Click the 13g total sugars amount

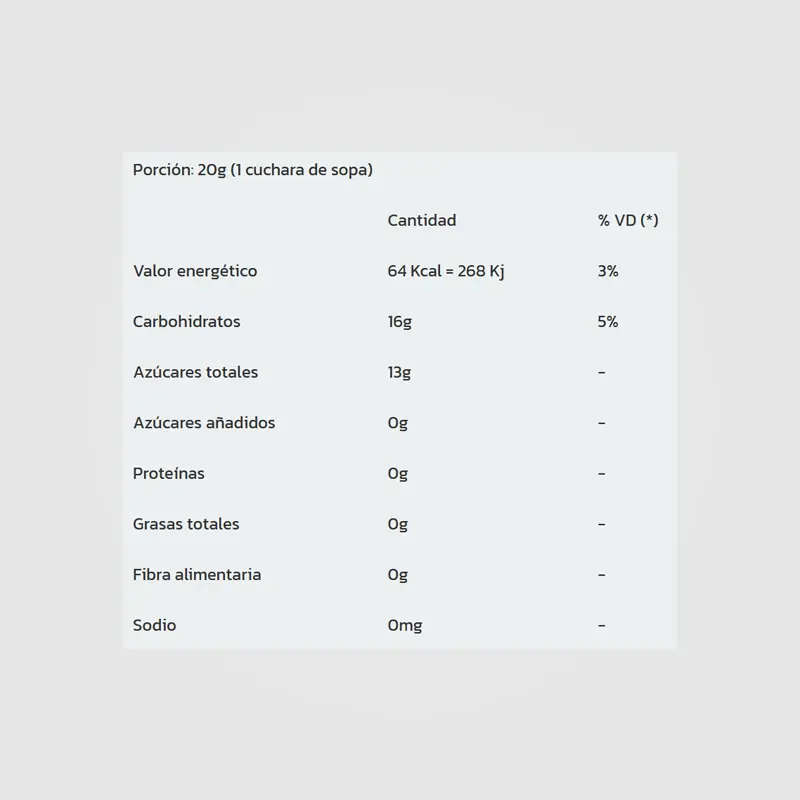click(399, 372)
